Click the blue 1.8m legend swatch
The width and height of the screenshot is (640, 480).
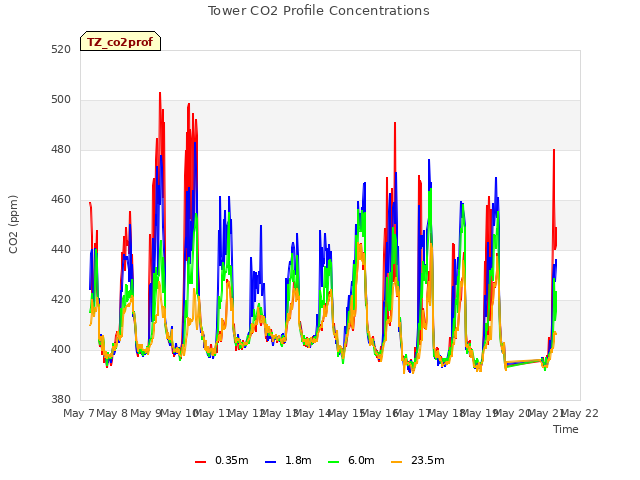point(270,462)
